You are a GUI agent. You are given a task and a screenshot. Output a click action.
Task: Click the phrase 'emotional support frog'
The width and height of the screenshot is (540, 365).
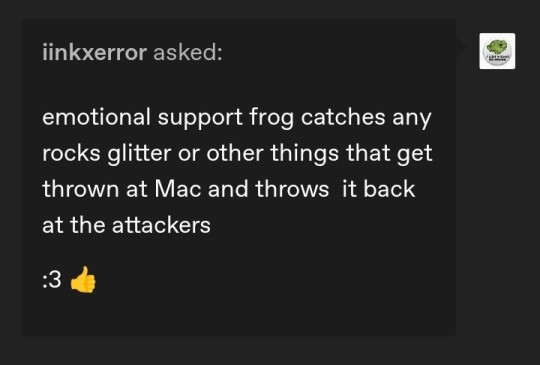coord(168,118)
